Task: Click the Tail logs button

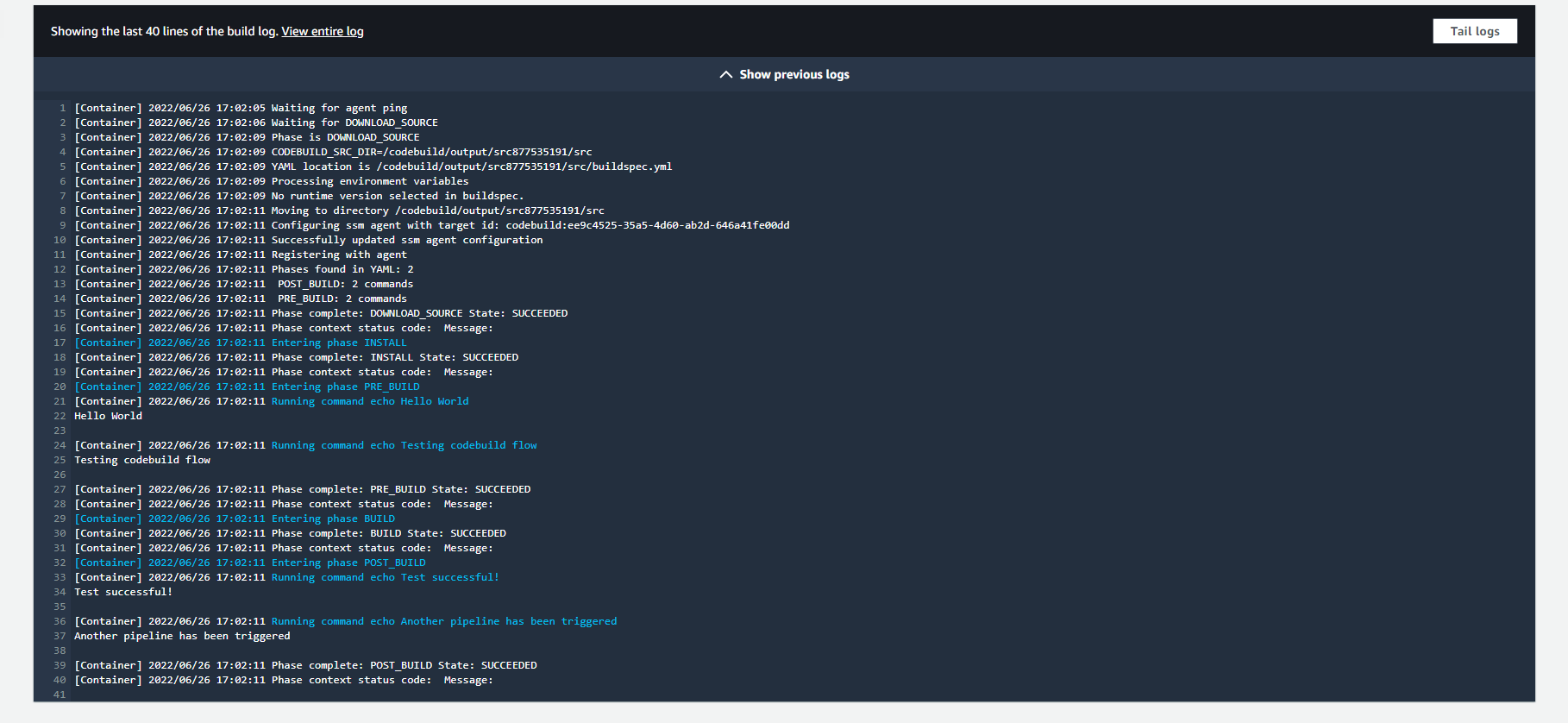Action: click(x=1474, y=31)
